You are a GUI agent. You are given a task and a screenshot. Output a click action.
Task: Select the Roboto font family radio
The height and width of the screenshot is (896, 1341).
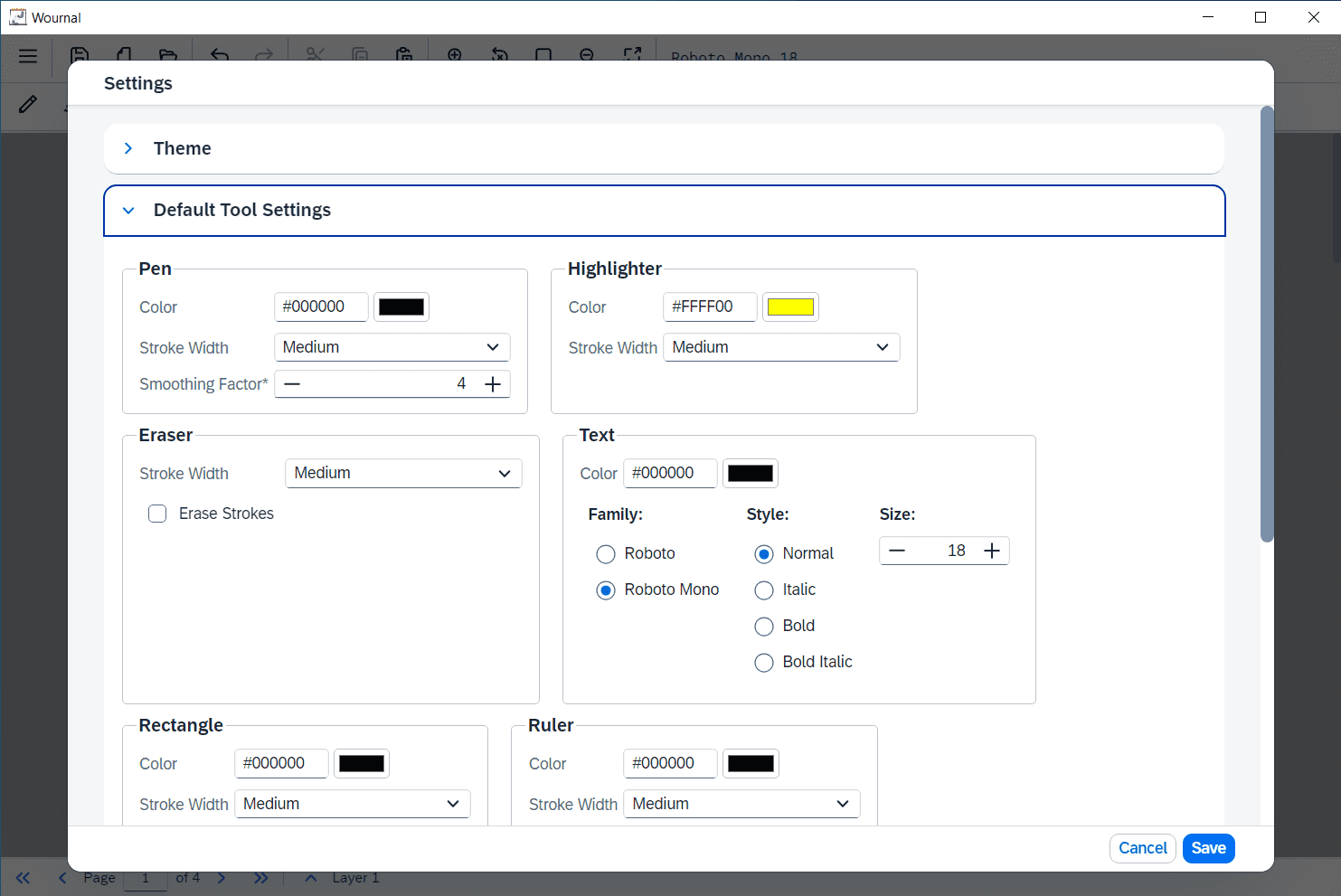coord(606,553)
